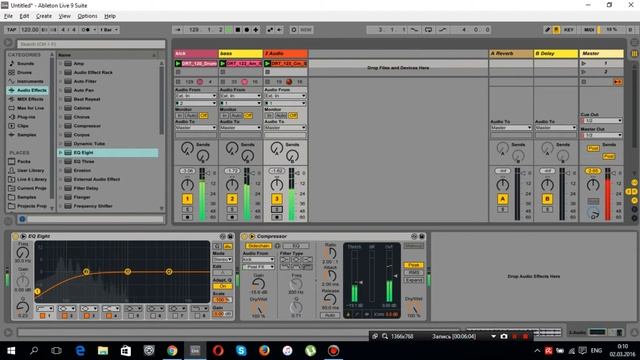This screenshot has height=360, width=640.
Task: Toggle kick track activator button 1
Action: point(187,199)
